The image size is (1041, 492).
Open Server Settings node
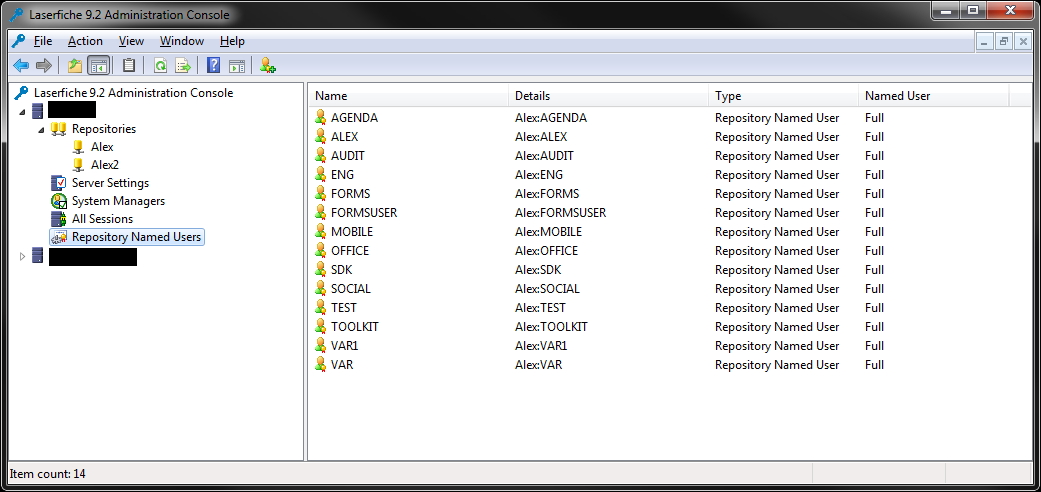(110, 183)
